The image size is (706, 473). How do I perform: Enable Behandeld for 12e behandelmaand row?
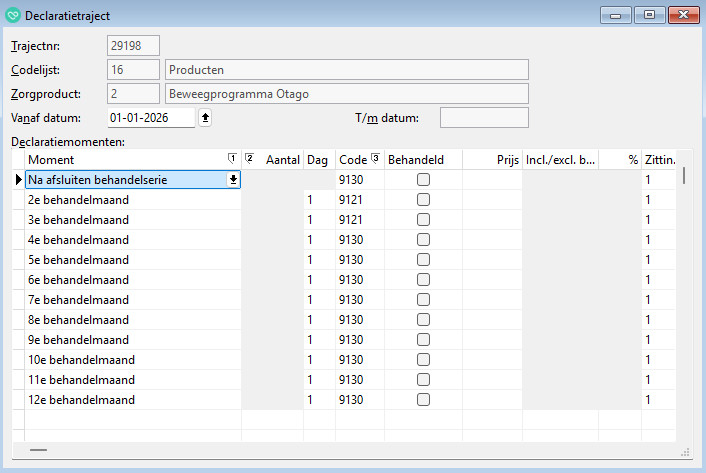(423, 400)
